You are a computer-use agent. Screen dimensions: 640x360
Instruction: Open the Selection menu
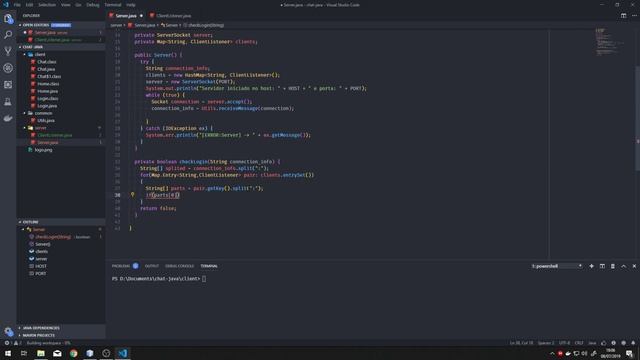coord(47,5)
